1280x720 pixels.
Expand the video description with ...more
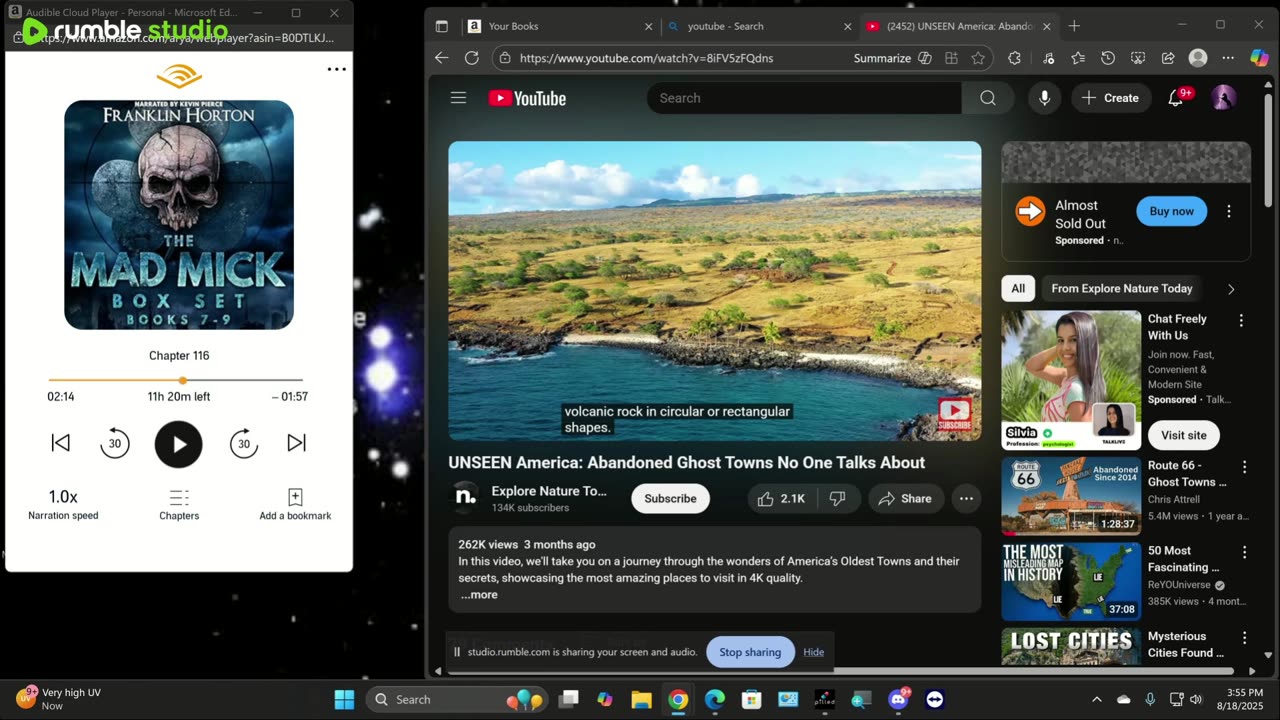(479, 595)
